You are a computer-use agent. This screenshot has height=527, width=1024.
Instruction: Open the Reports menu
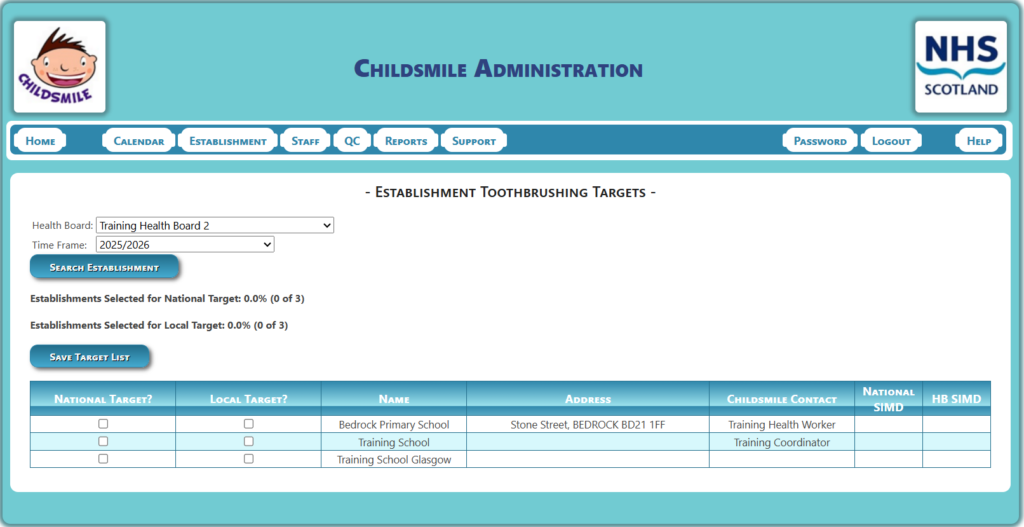(406, 141)
